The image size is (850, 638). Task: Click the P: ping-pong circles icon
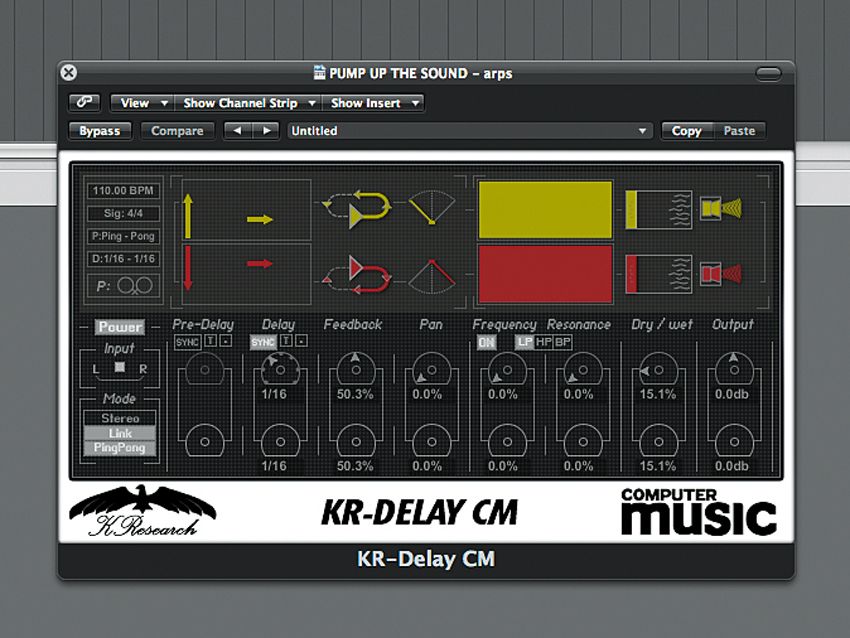click(124, 285)
